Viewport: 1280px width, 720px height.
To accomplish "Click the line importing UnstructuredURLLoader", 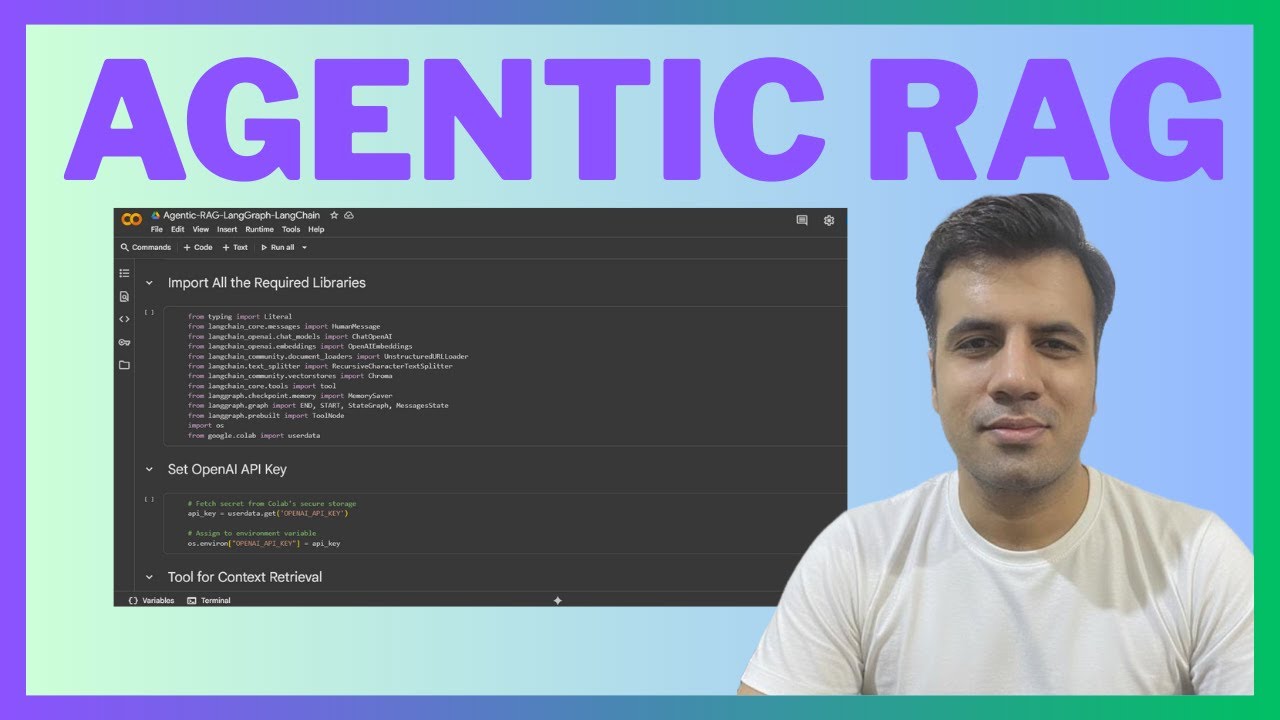I will (x=328, y=356).
